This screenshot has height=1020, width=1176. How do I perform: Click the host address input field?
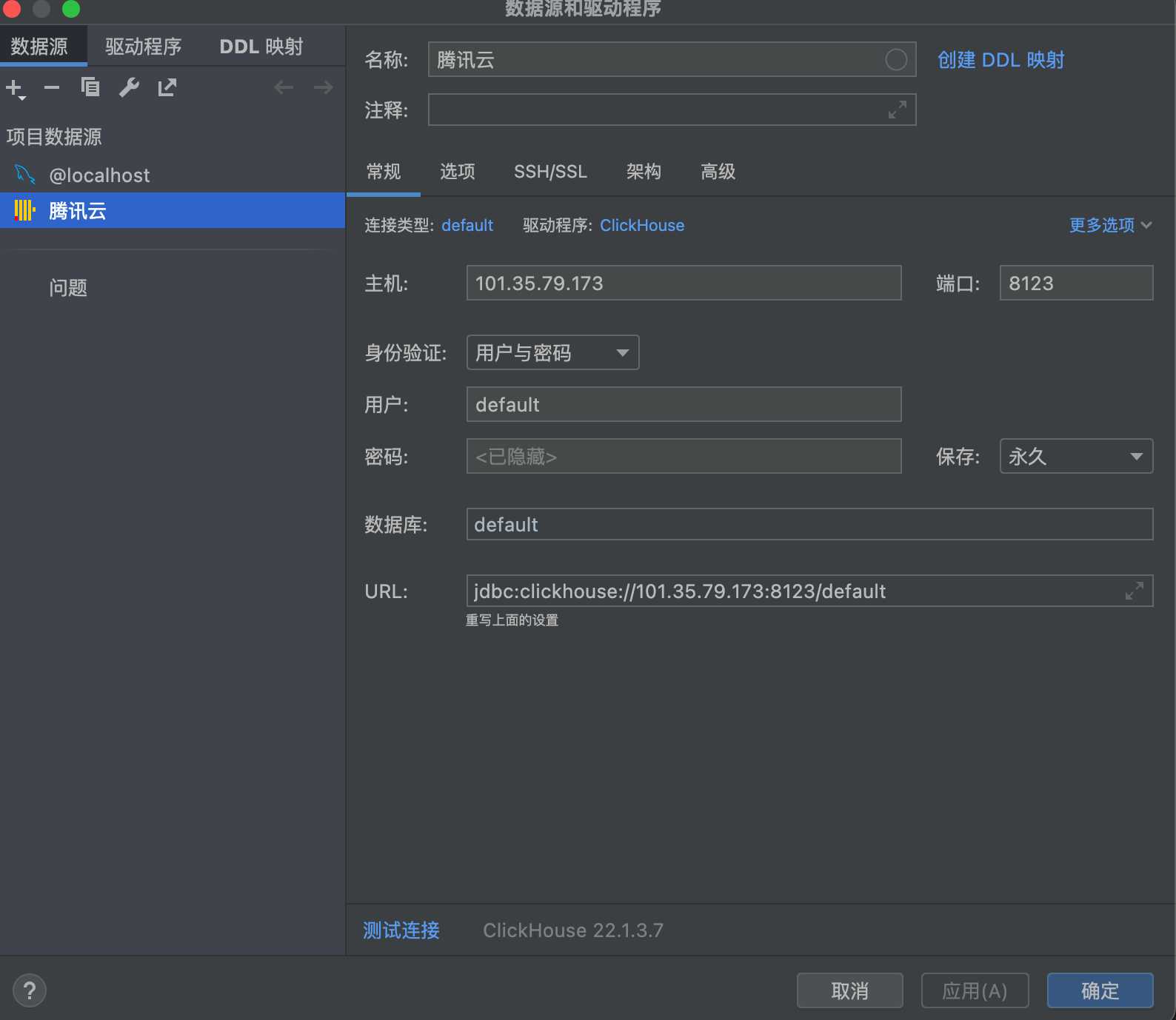tap(683, 283)
